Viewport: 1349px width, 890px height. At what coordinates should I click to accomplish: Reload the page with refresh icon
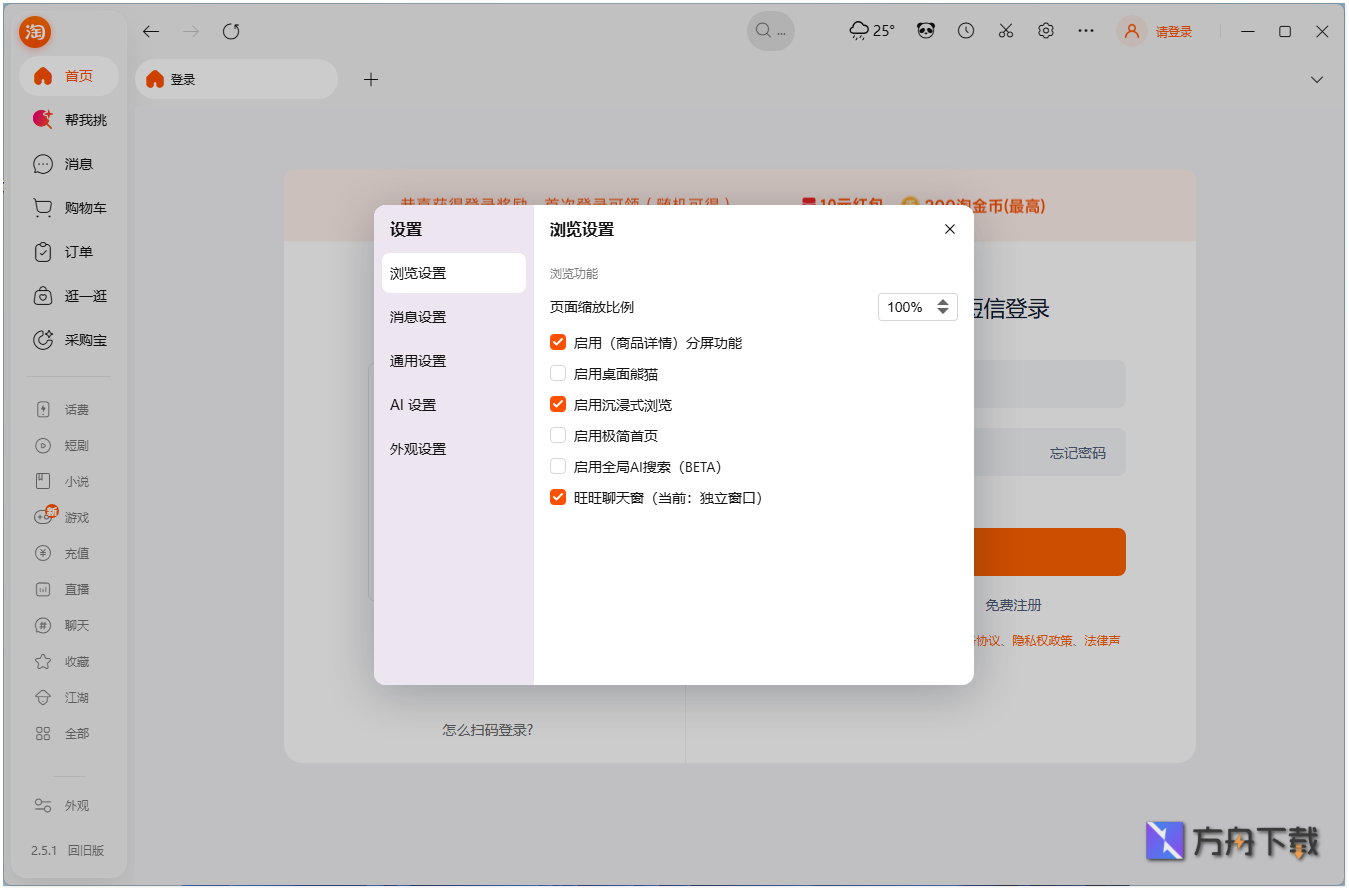[231, 31]
